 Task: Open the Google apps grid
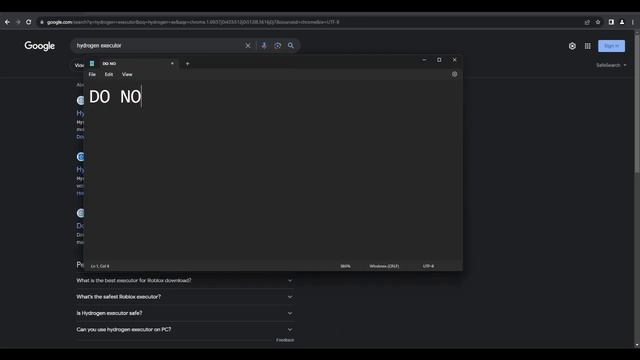pos(587,46)
